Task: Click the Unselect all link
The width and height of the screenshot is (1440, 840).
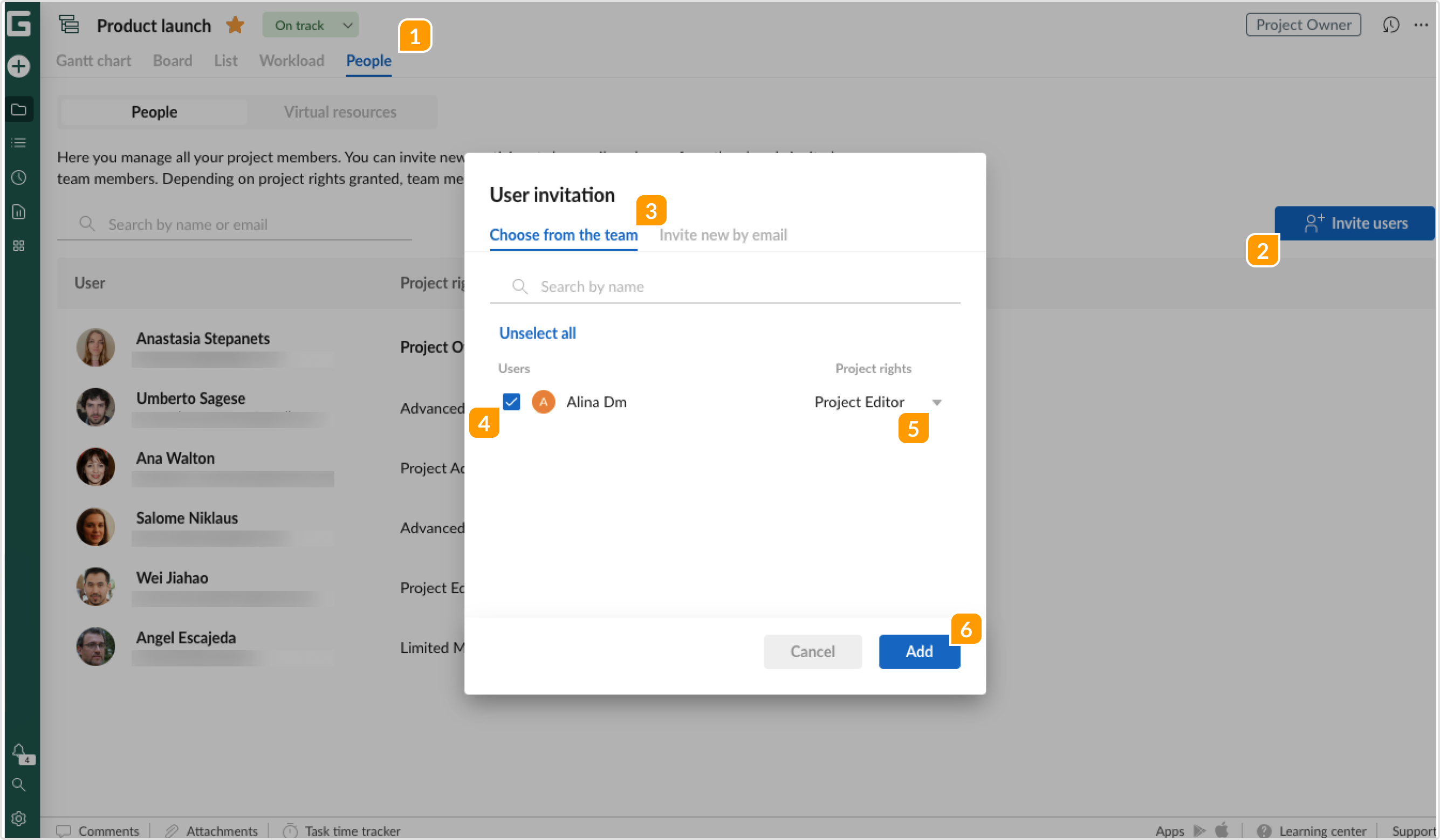Action: click(537, 333)
